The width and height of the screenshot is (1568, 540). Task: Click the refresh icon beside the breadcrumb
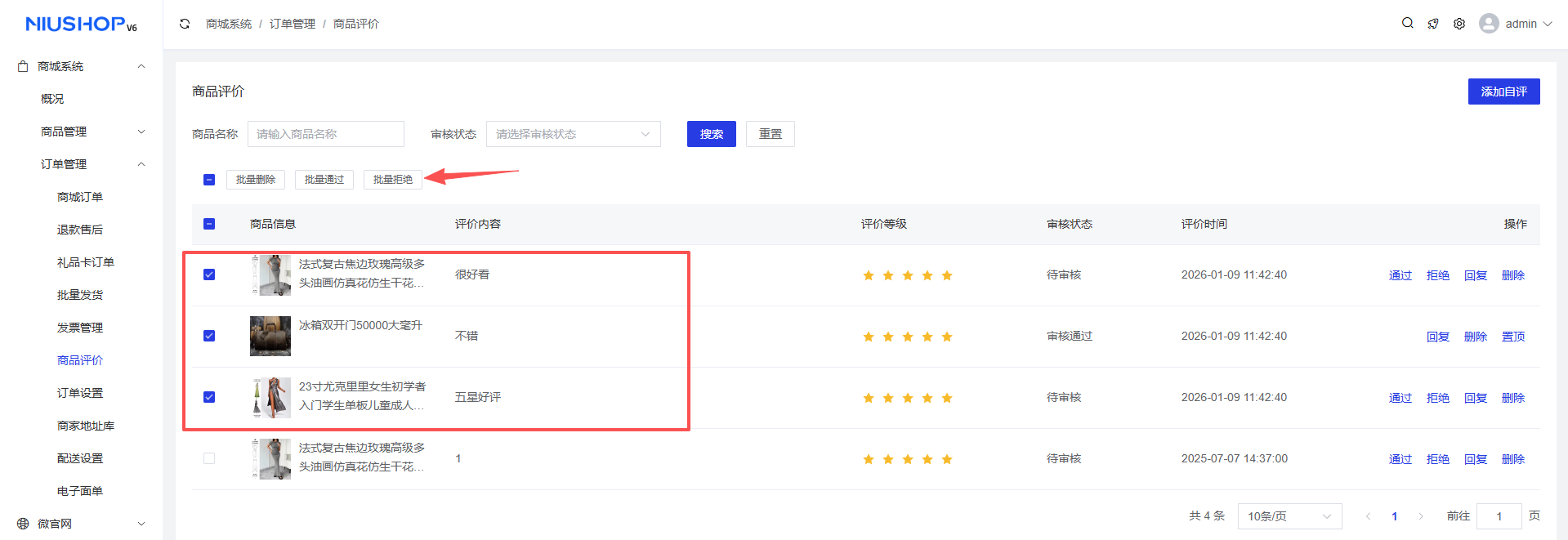(185, 24)
